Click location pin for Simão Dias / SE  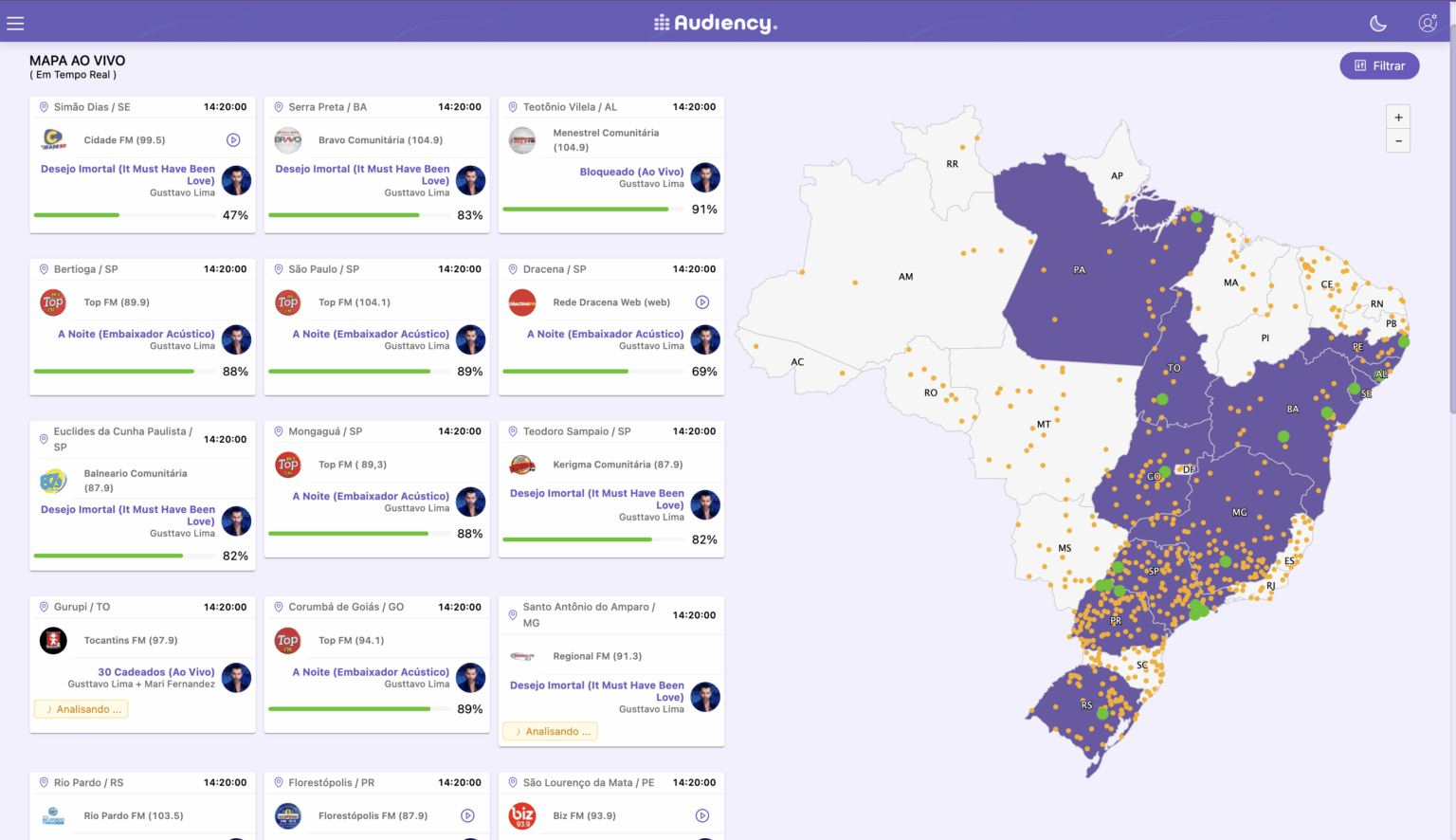point(44,107)
